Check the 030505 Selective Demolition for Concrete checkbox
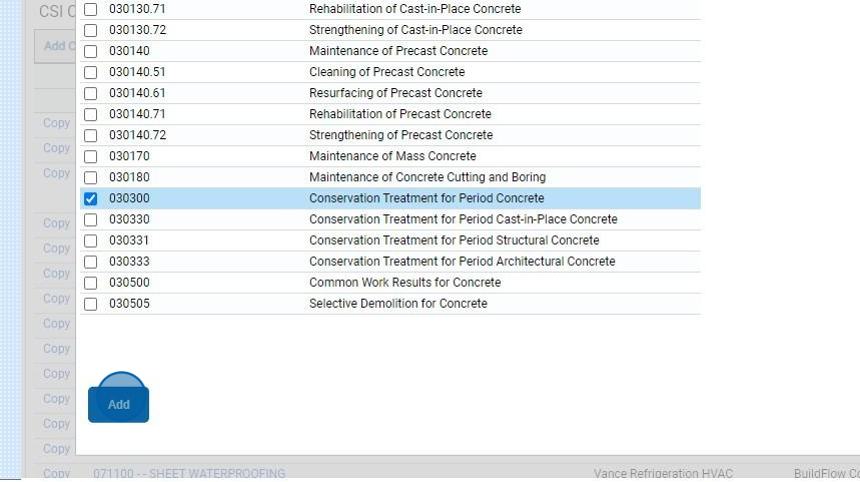This screenshot has height=482, width=860. [90, 304]
